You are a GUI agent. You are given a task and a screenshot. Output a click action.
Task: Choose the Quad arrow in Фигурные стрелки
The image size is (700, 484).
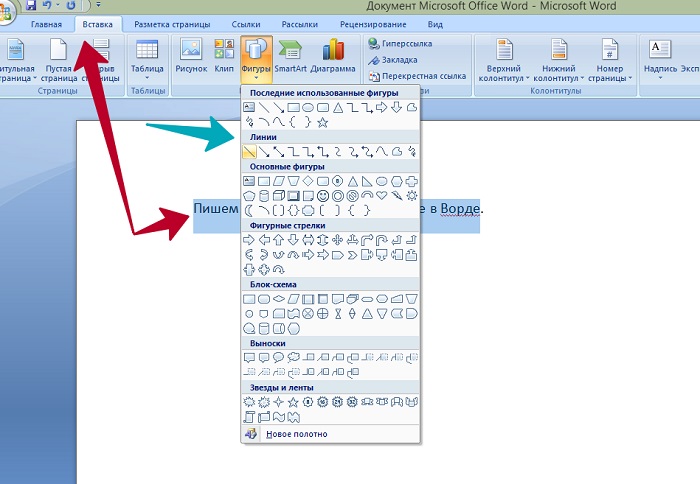[x=338, y=240]
